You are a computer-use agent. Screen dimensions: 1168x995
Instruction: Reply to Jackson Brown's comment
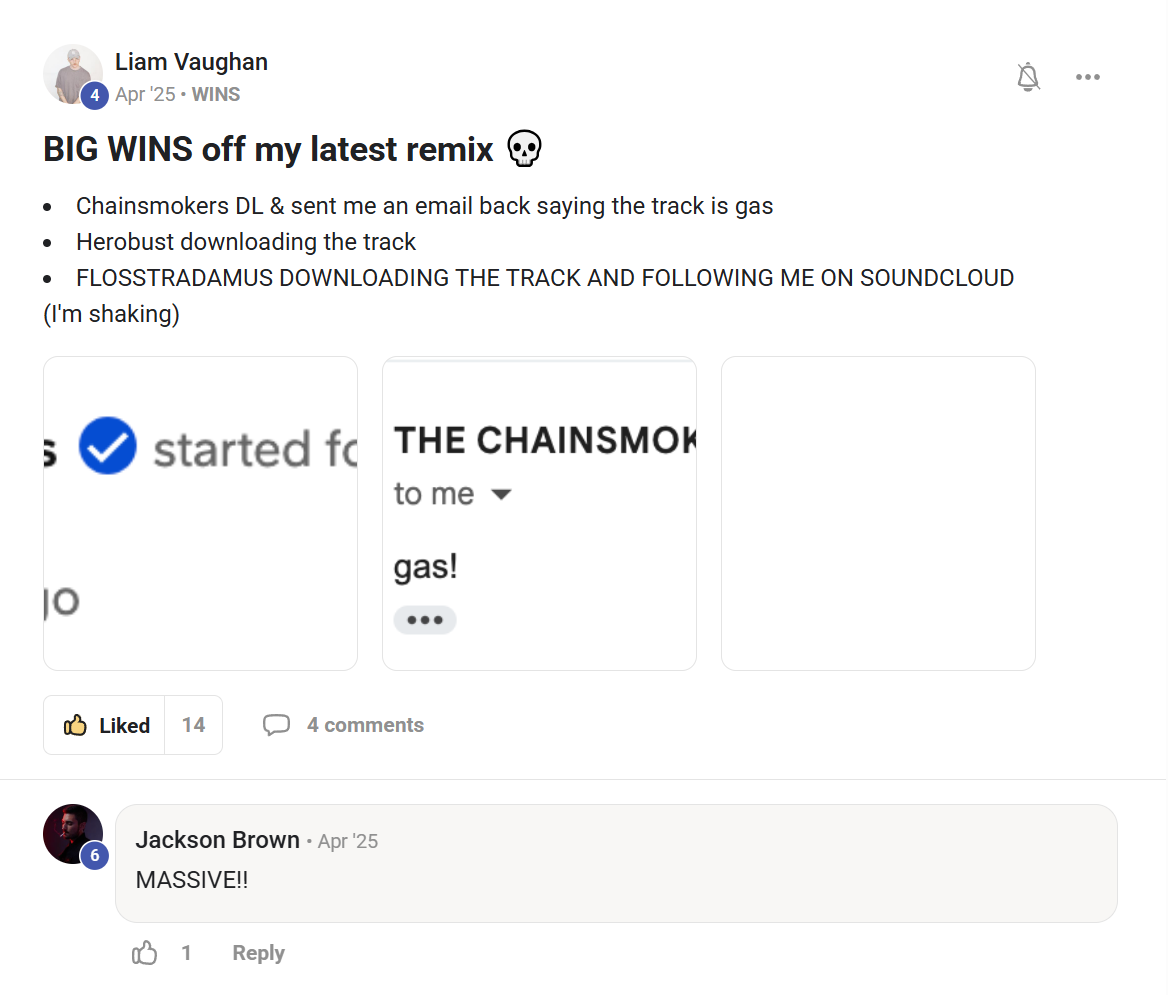pyautogui.click(x=258, y=953)
